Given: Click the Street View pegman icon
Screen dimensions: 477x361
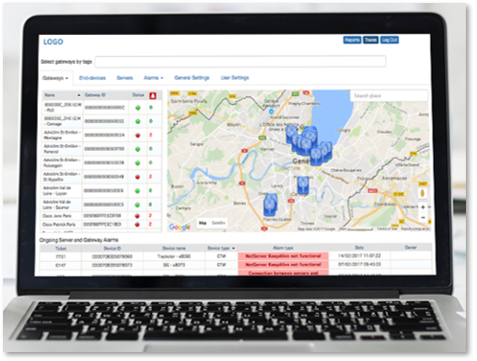Looking at the screenshot, I should pos(423,193).
